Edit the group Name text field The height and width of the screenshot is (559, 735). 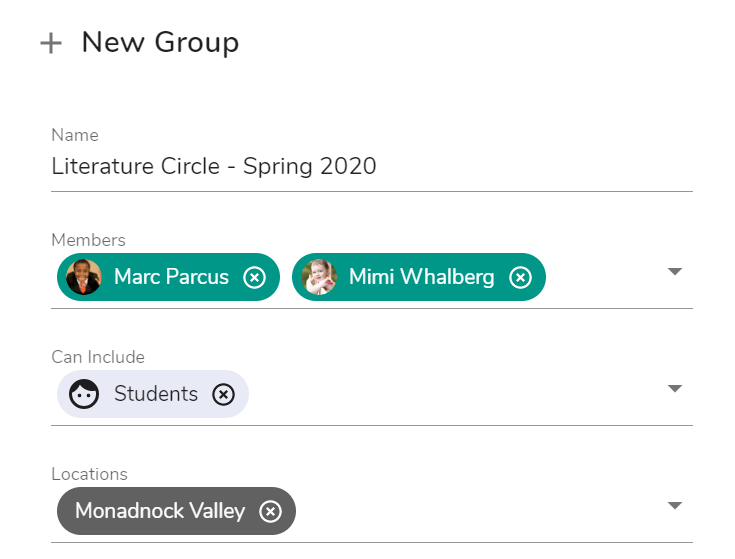[x=372, y=166]
